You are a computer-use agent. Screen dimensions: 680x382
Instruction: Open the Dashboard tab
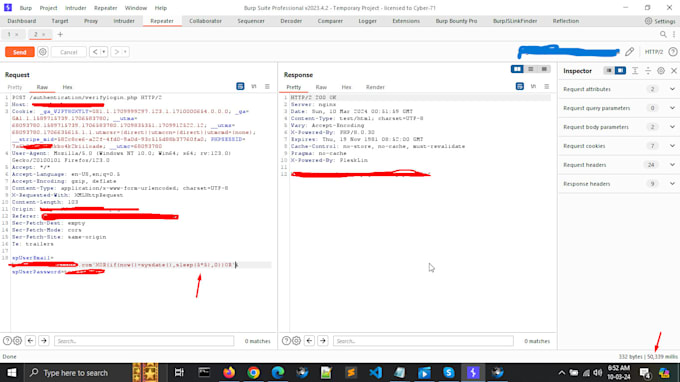(x=22, y=21)
